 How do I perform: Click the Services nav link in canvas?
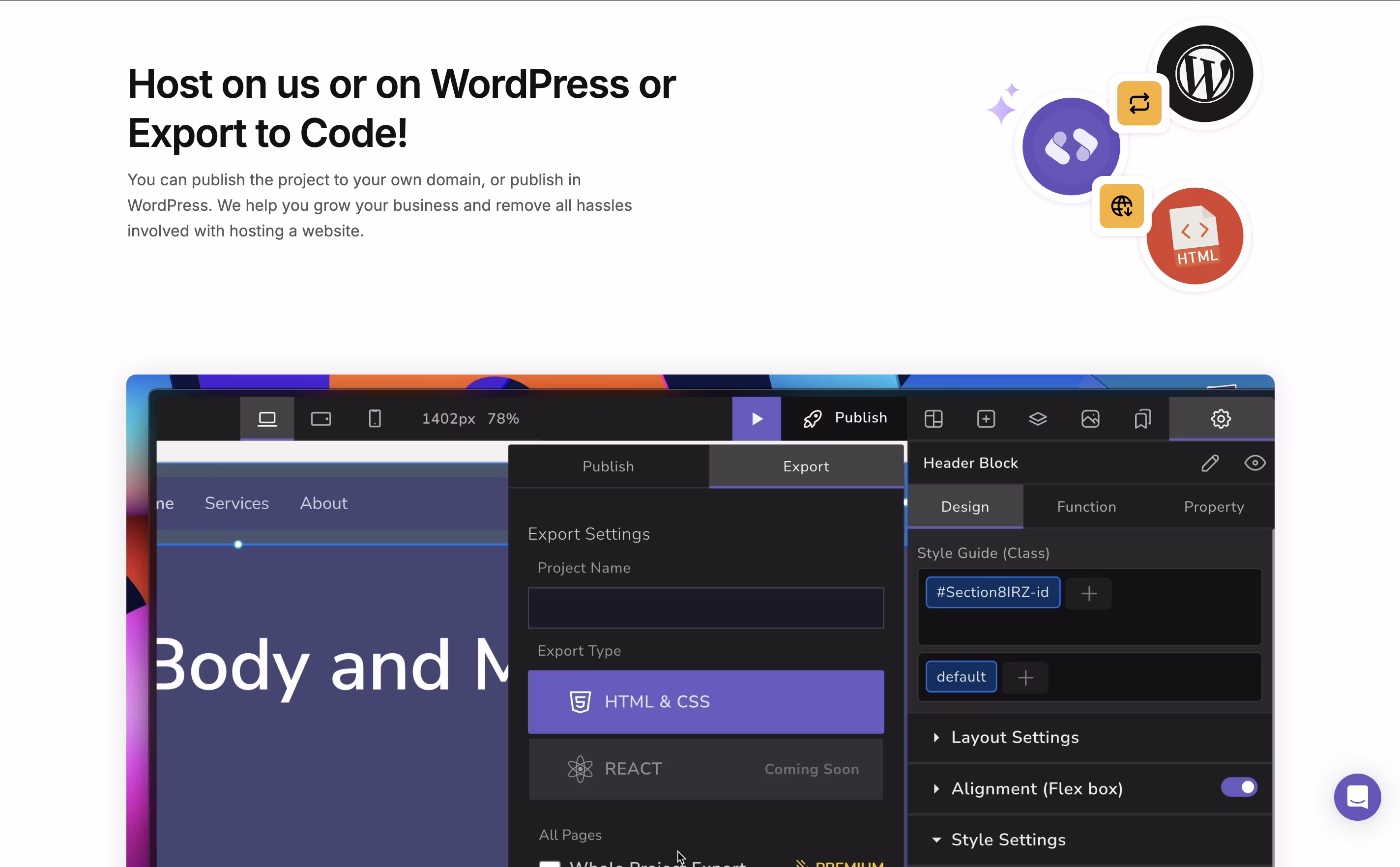pos(237,503)
